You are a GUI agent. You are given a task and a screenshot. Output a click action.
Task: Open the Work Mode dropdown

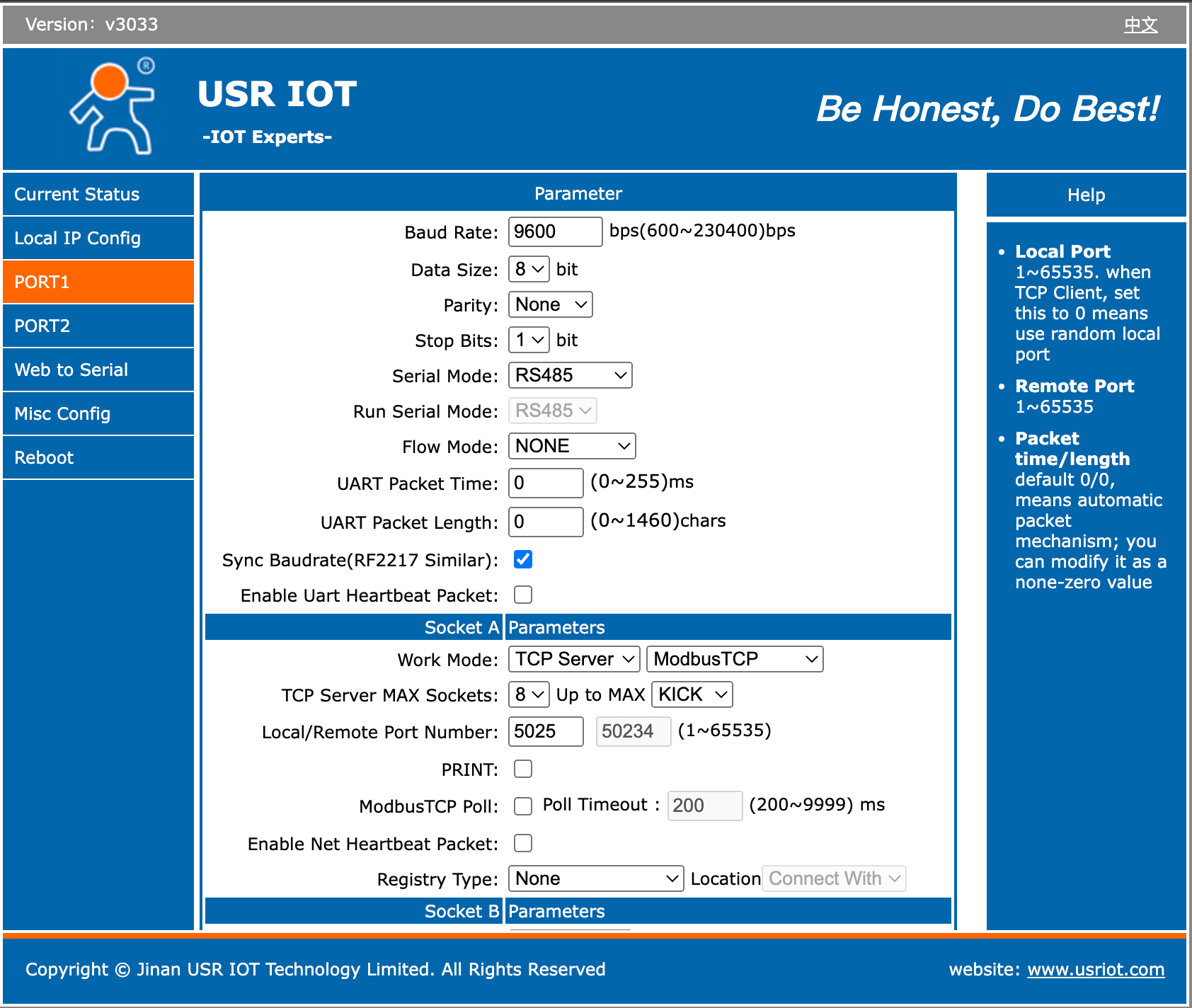click(573, 659)
